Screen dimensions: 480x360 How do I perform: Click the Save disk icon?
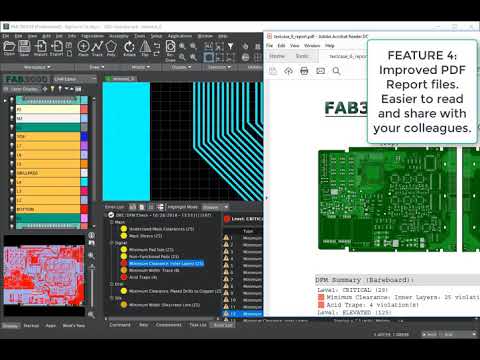pos(24,47)
